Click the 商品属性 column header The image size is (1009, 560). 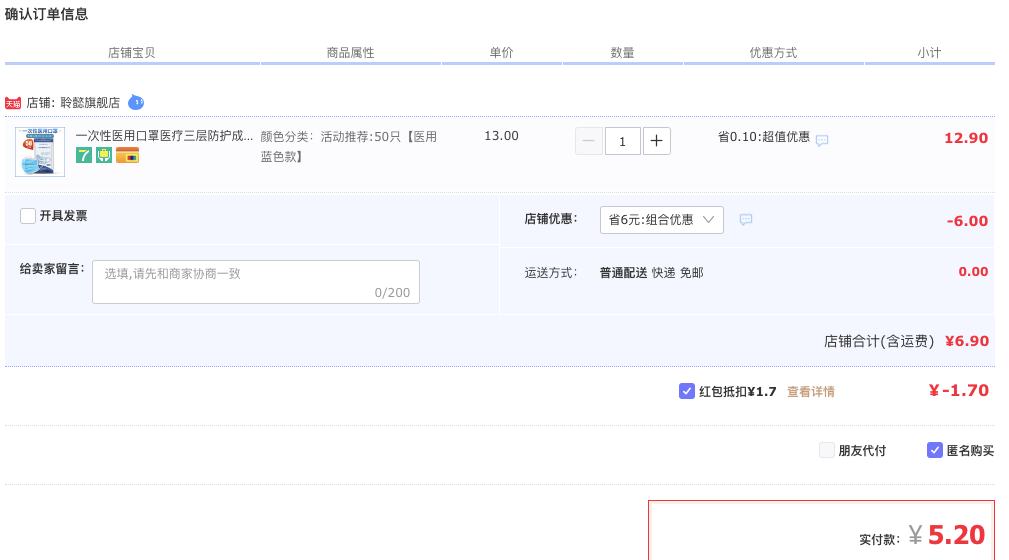(350, 53)
